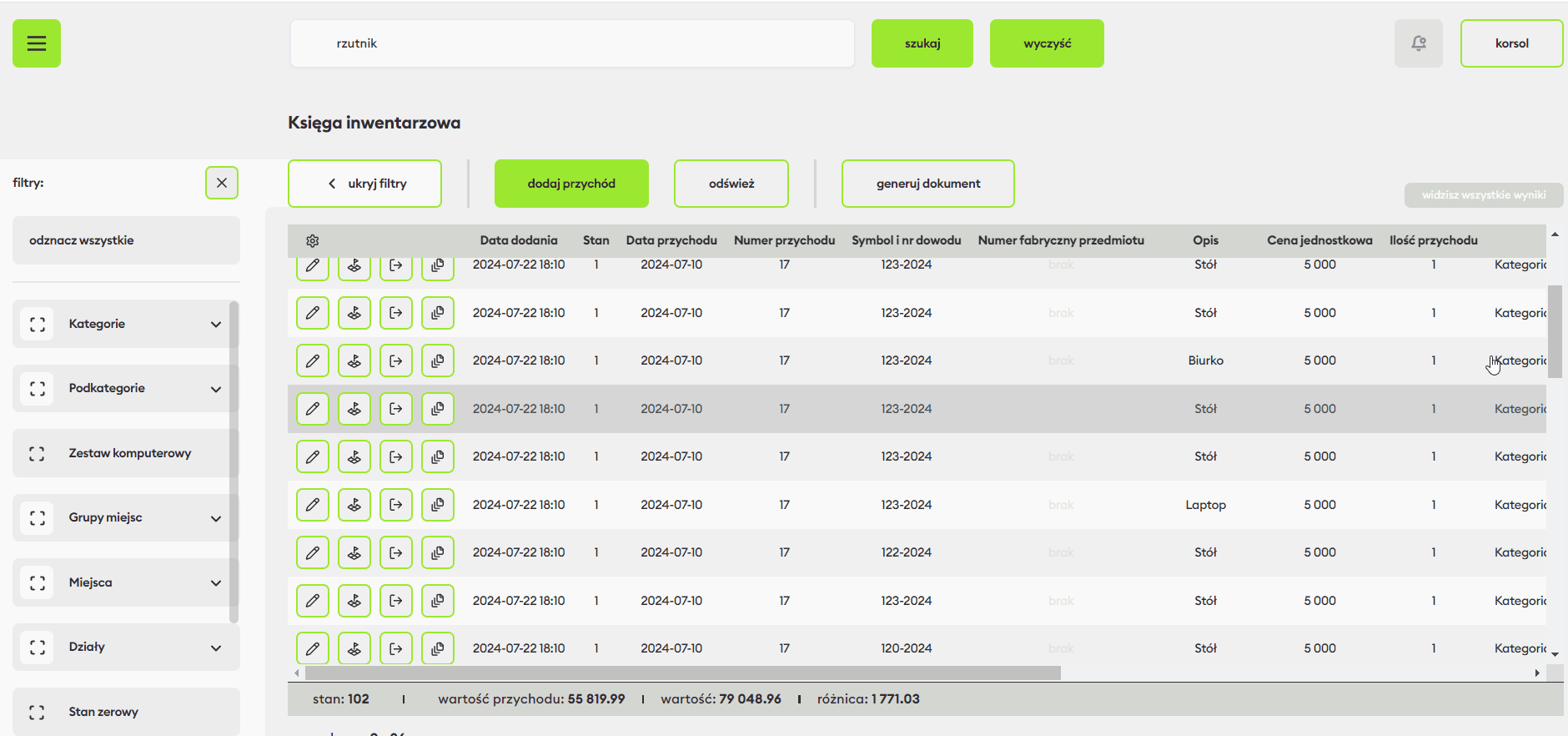Click the generuj dokument button
1568x736 pixels.
927,184
